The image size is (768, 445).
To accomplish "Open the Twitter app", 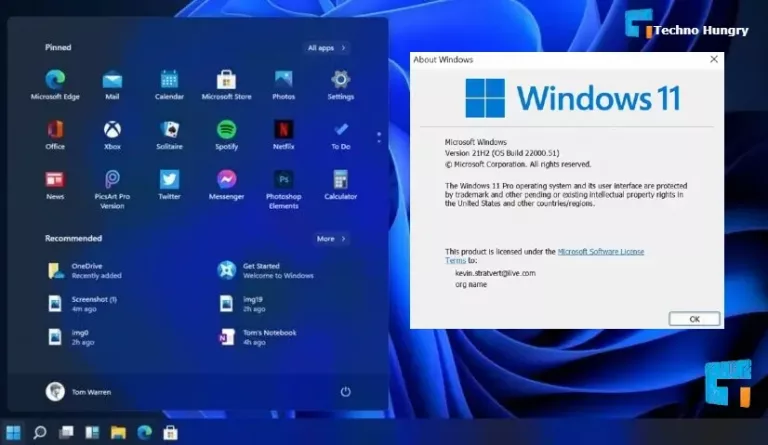I will (x=169, y=185).
